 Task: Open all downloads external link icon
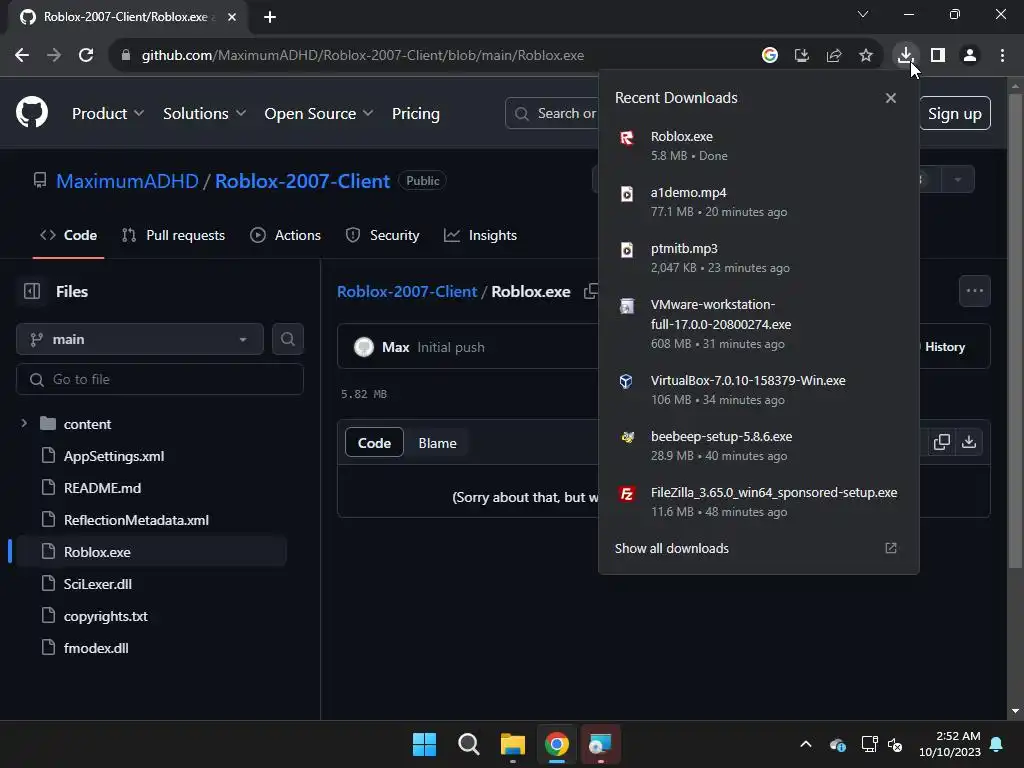click(x=890, y=548)
